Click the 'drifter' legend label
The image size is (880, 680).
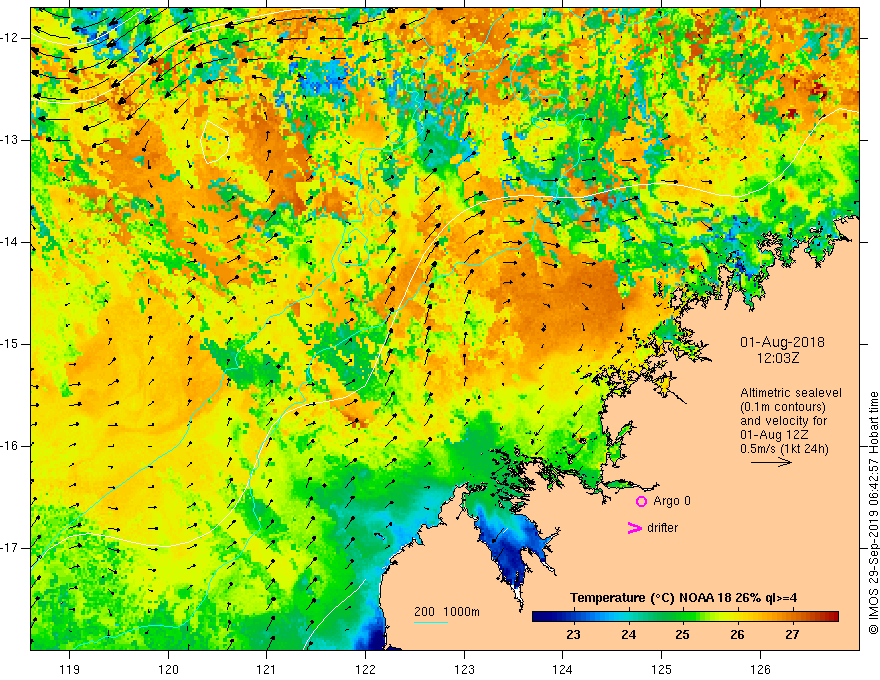point(662,528)
